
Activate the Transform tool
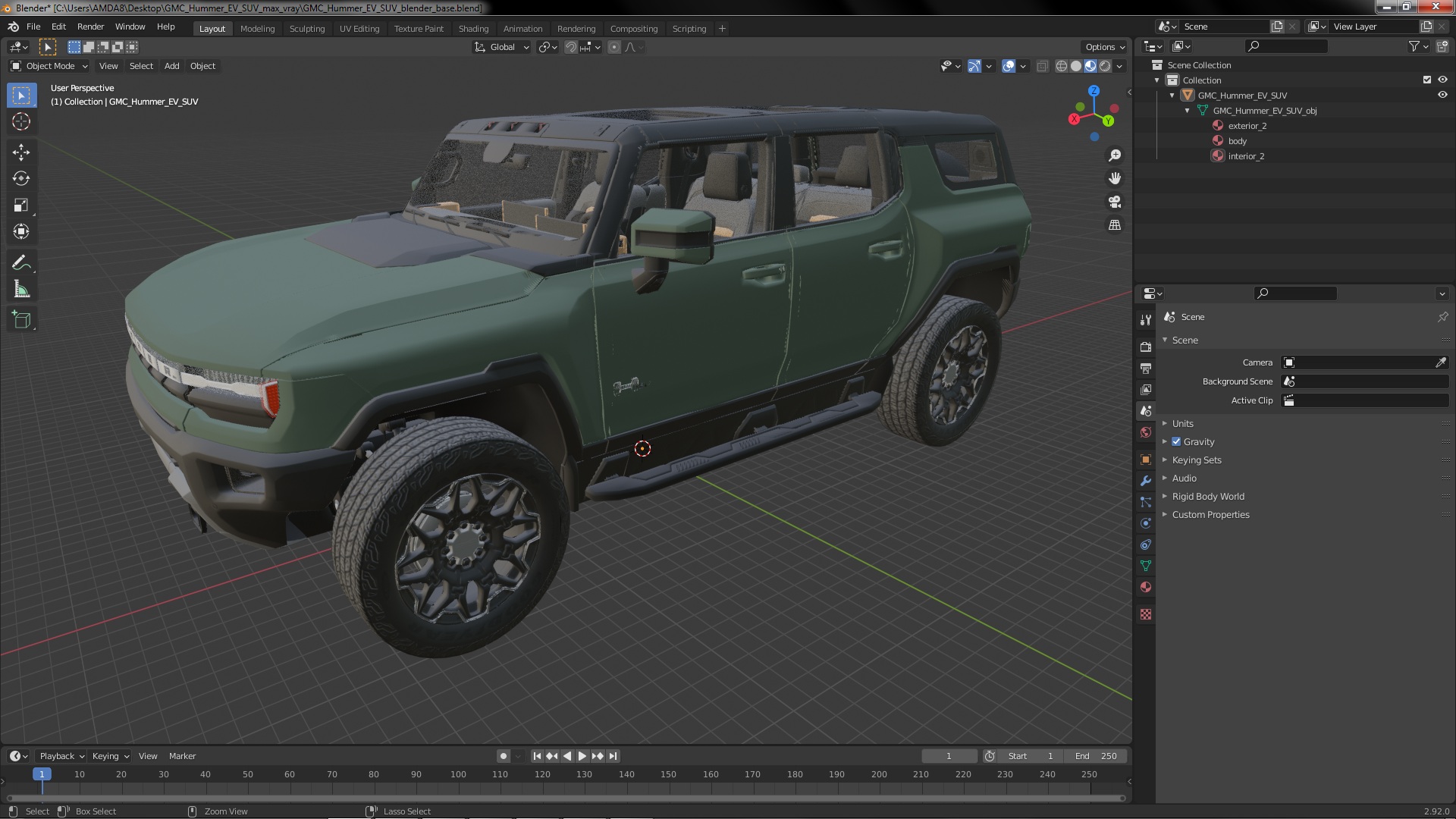coord(21,232)
